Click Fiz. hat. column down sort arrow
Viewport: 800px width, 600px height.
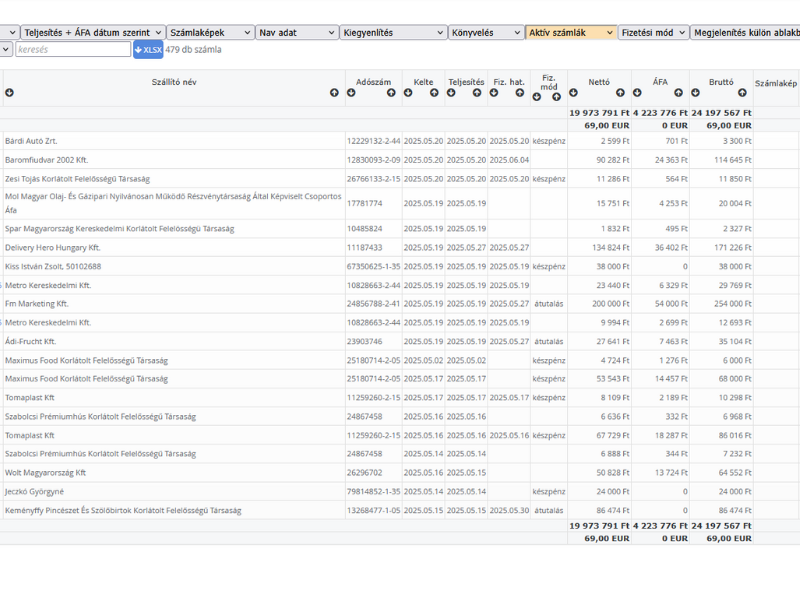(x=494, y=93)
